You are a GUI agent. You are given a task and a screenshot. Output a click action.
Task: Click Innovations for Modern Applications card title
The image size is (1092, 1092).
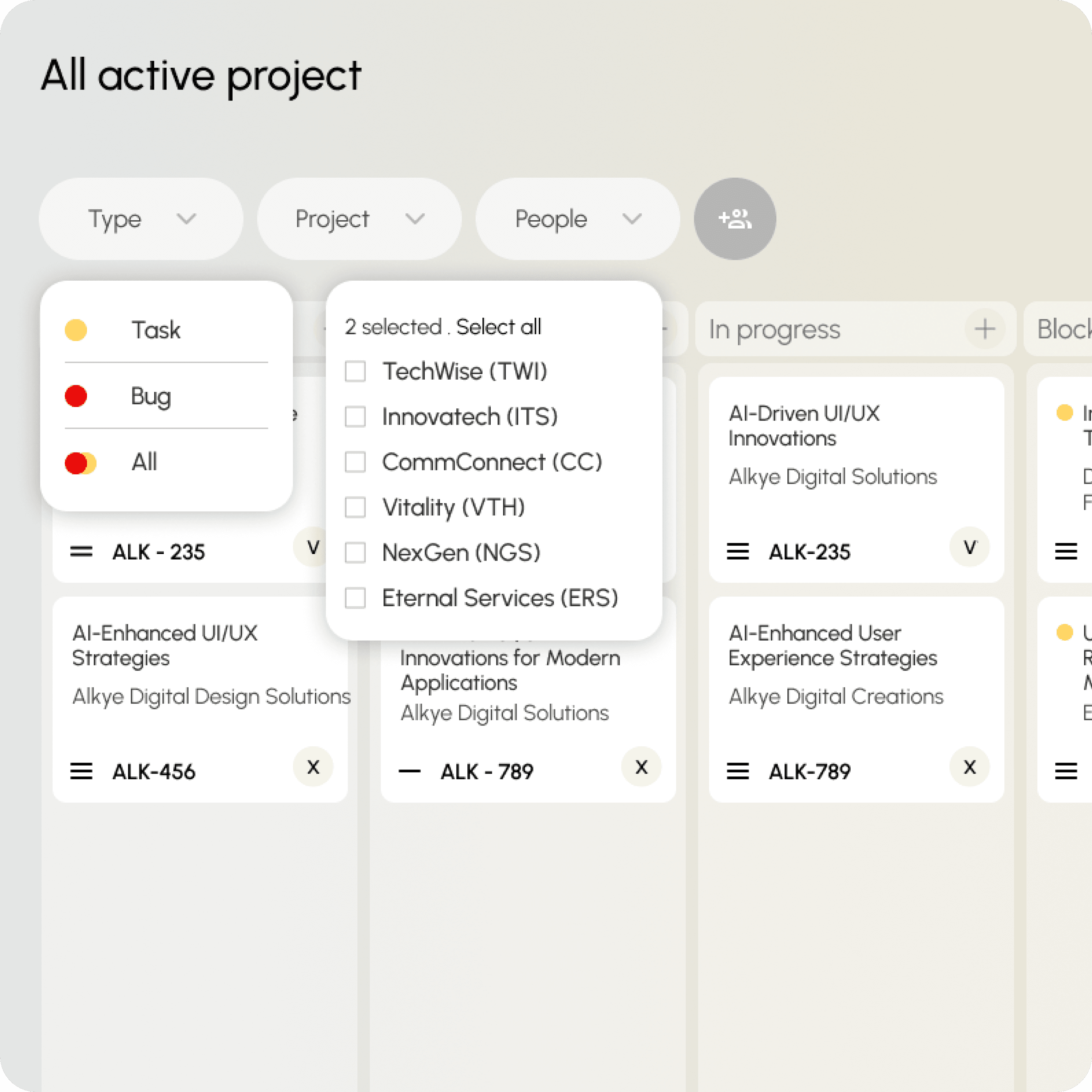tap(510, 670)
